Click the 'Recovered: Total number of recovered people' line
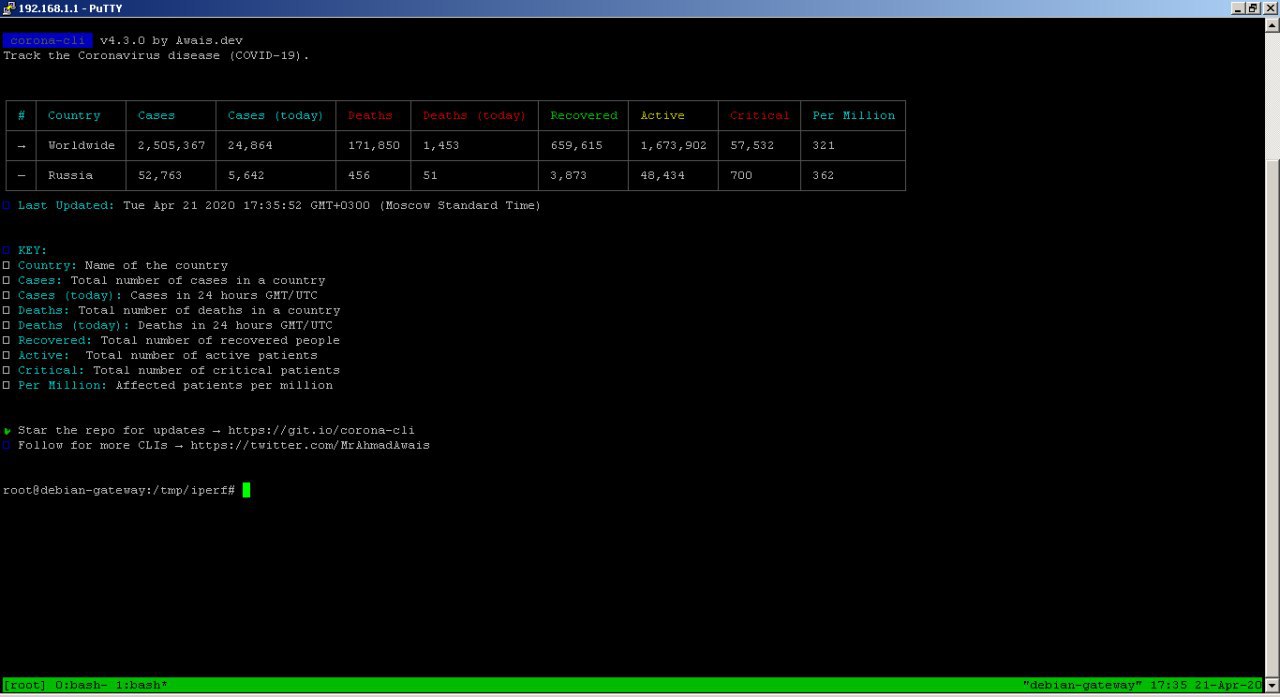1280x697 pixels. coord(172,341)
